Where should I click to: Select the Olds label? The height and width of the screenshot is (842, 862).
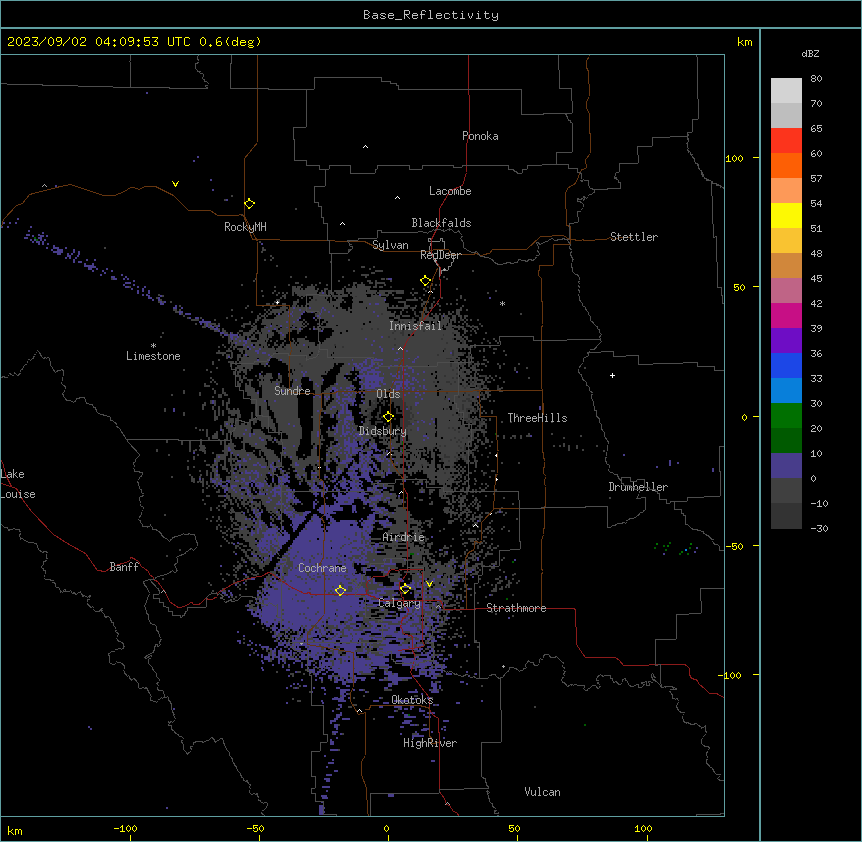point(388,394)
